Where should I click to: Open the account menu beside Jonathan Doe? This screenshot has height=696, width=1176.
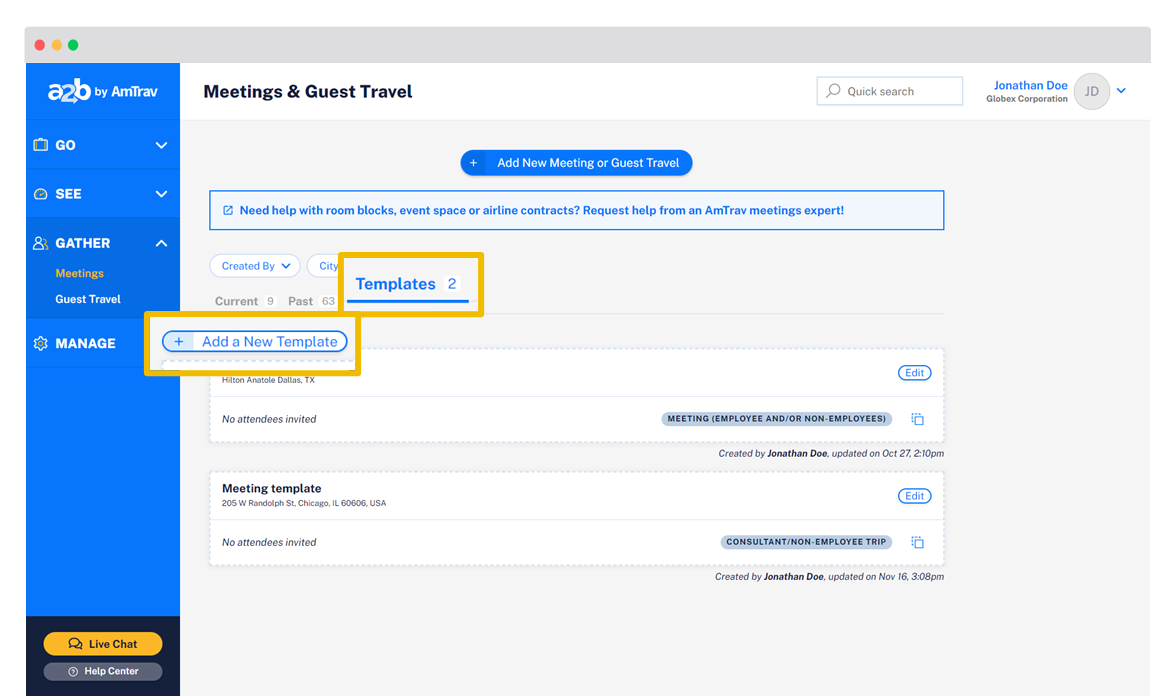pos(1121,91)
